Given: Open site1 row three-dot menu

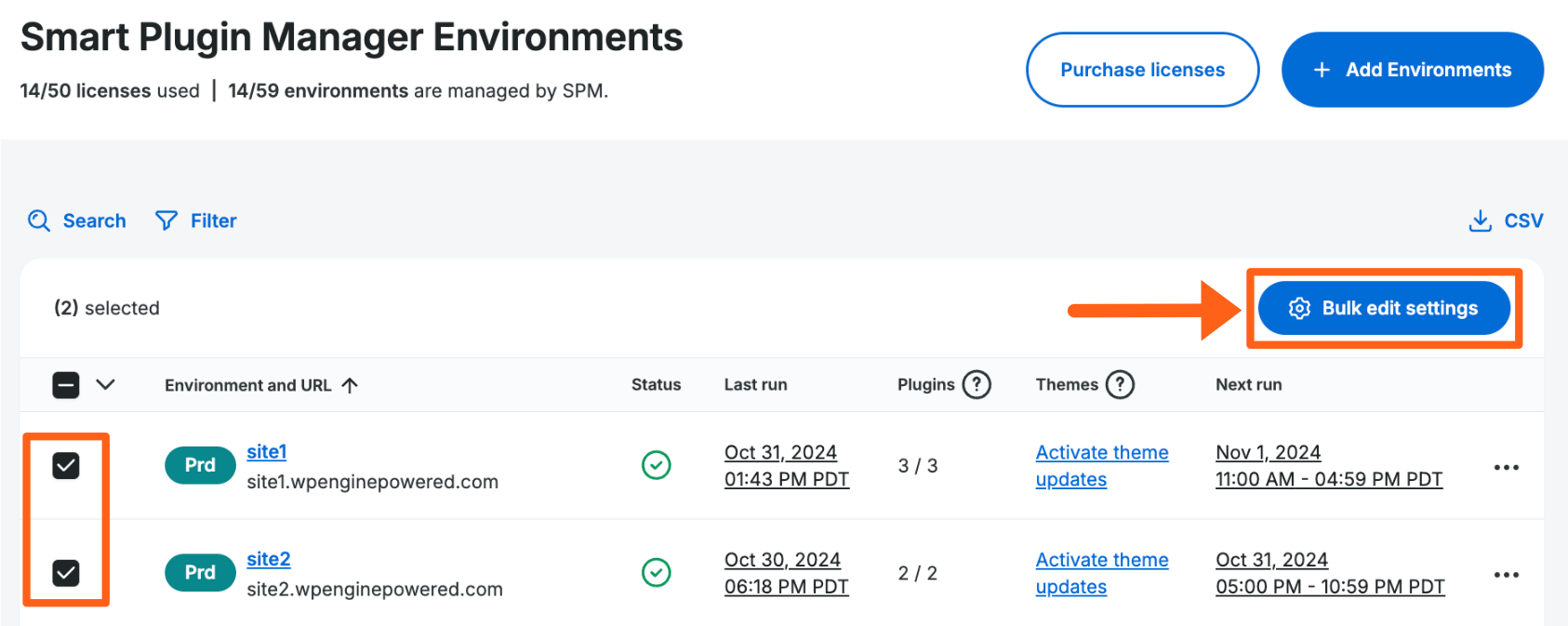Looking at the screenshot, I should click(1506, 467).
